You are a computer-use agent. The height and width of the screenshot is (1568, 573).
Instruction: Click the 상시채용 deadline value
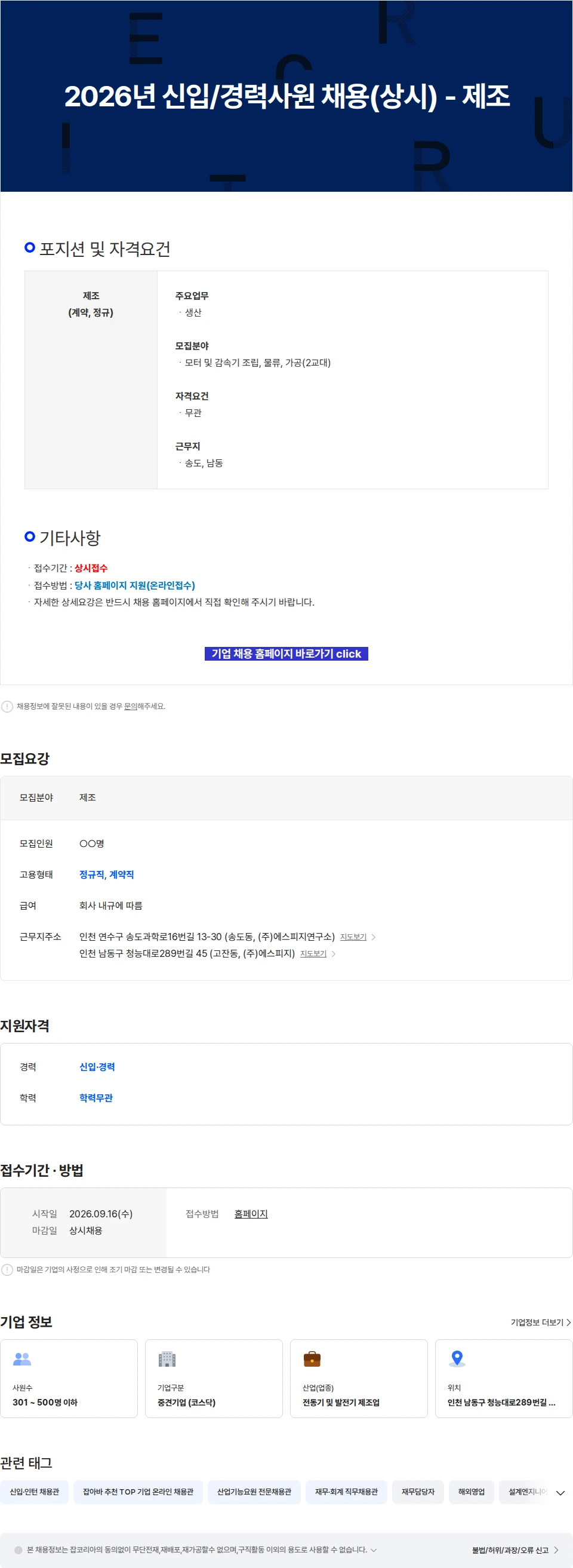pos(86,1231)
